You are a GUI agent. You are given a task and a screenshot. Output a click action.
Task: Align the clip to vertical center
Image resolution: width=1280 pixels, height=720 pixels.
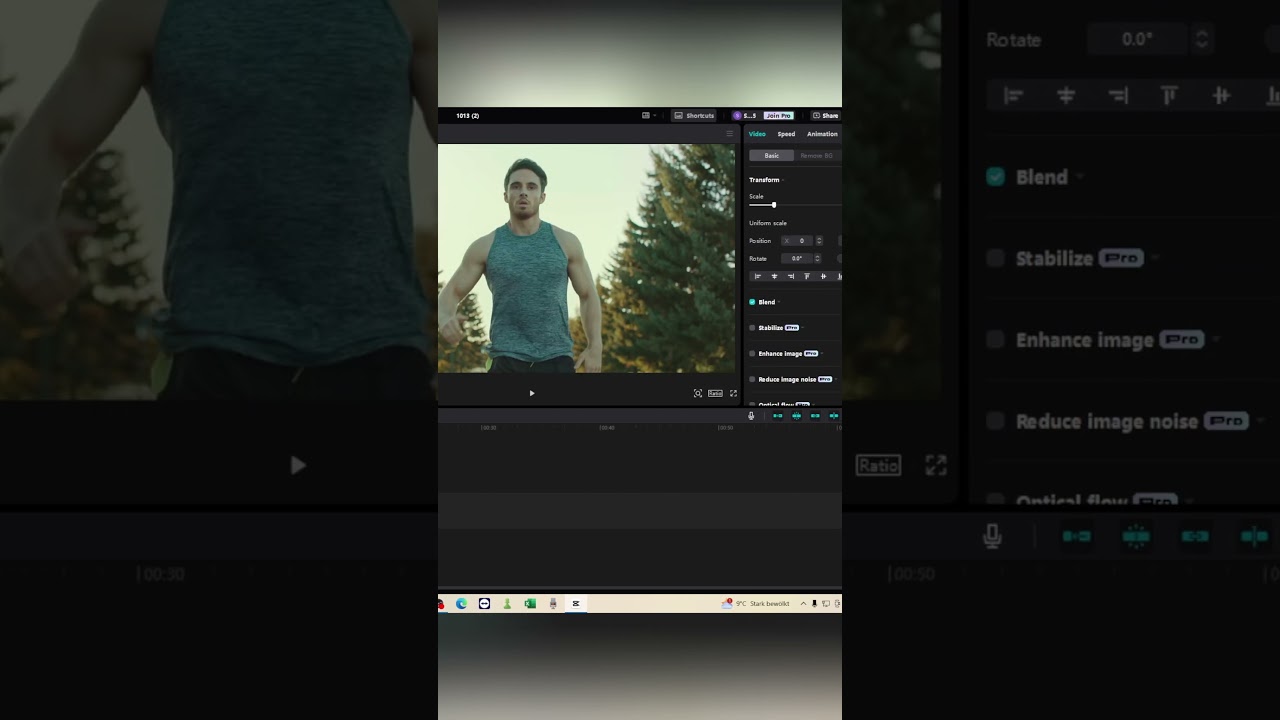point(824,276)
